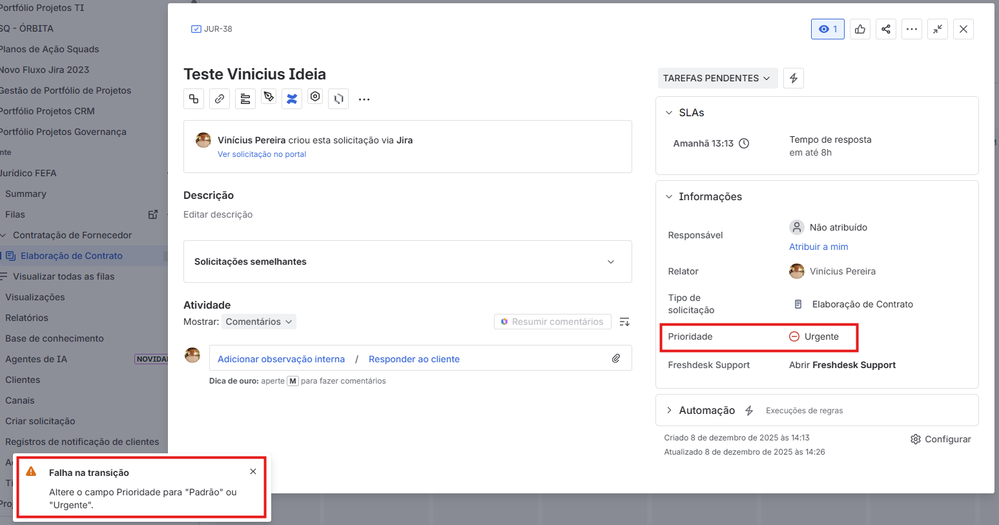Select Jurídico FEFA project in sidebar

pos(29,173)
